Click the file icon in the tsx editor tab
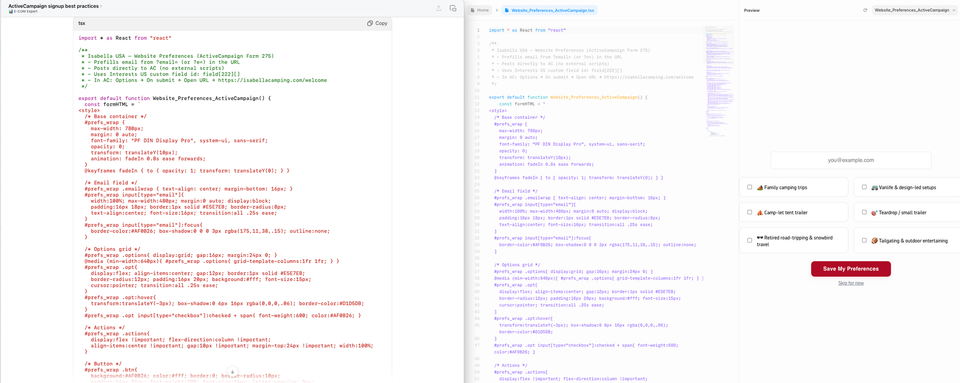This screenshot has height=383, width=960. (x=506, y=10)
